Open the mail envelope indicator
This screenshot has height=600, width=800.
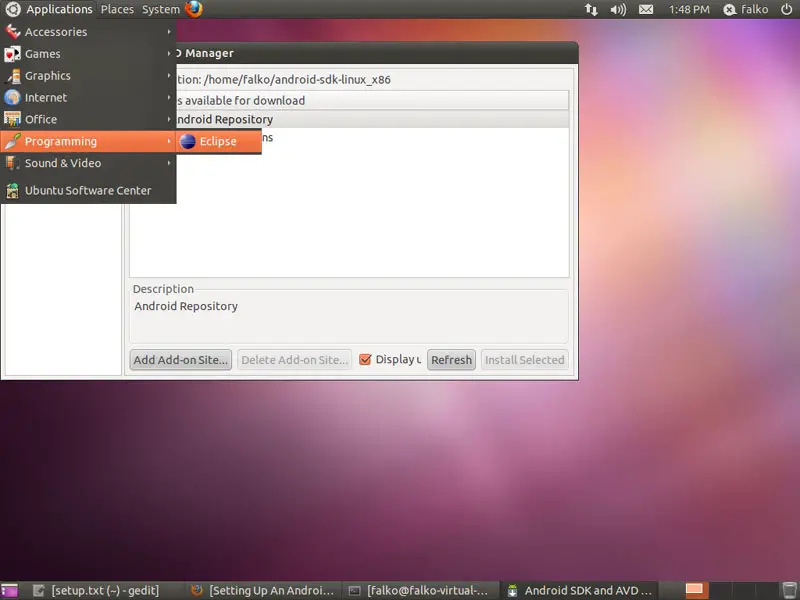pyautogui.click(x=646, y=9)
